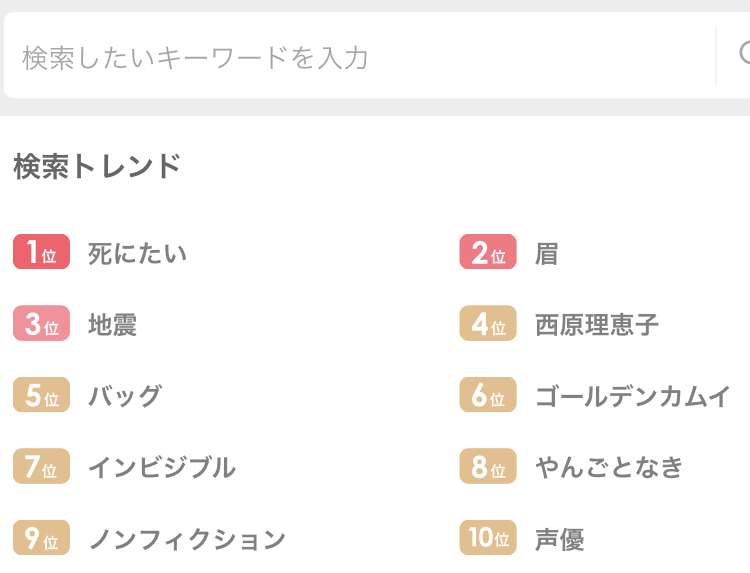Tap the 声優 trend entry
Screen dimensions: 750x573
(560, 539)
